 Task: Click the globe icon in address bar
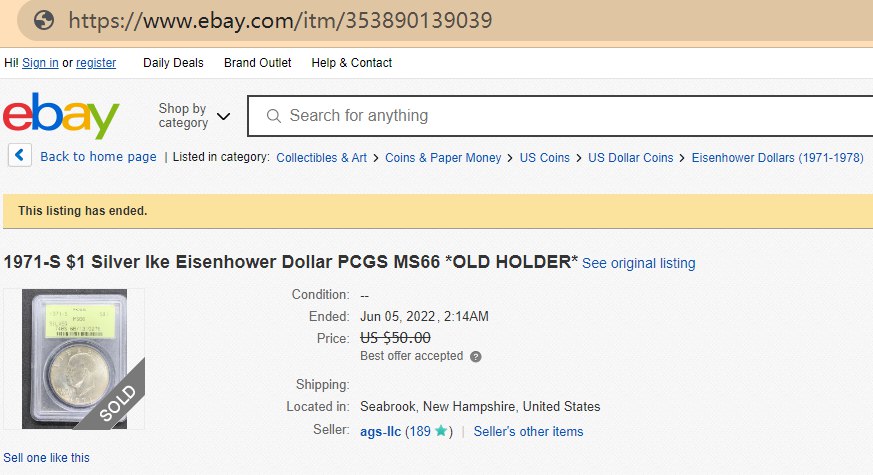click(x=43, y=20)
